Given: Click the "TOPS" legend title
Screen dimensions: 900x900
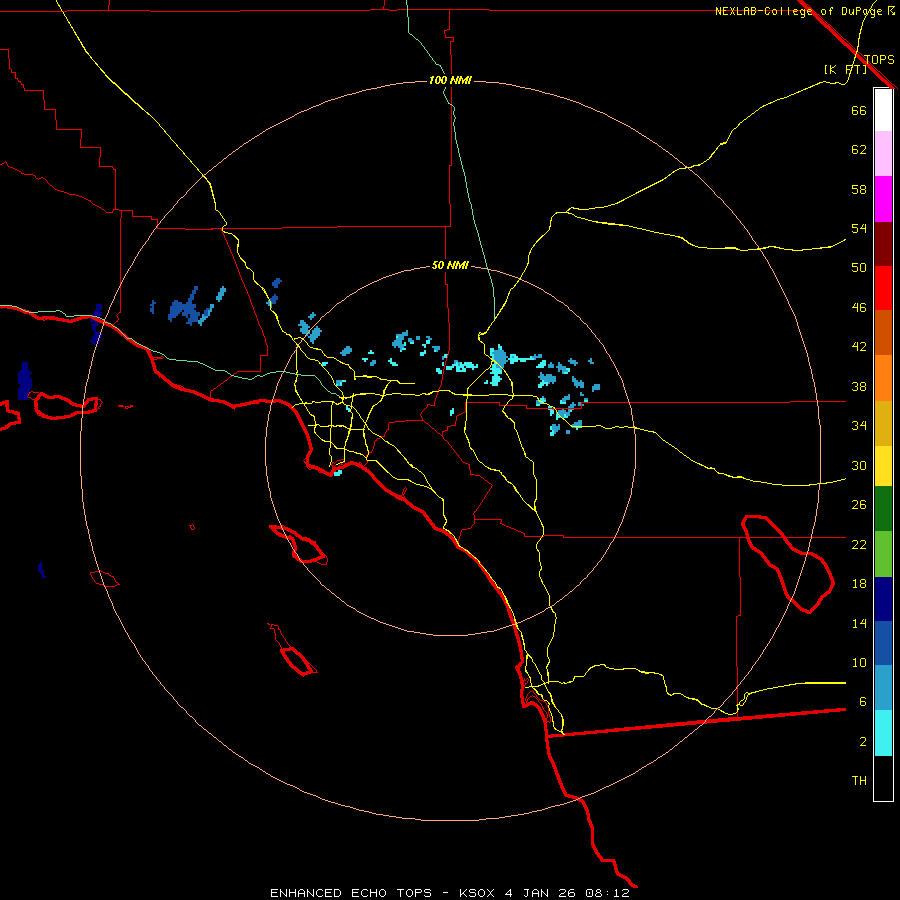Looking at the screenshot, I should click(x=879, y=59).
